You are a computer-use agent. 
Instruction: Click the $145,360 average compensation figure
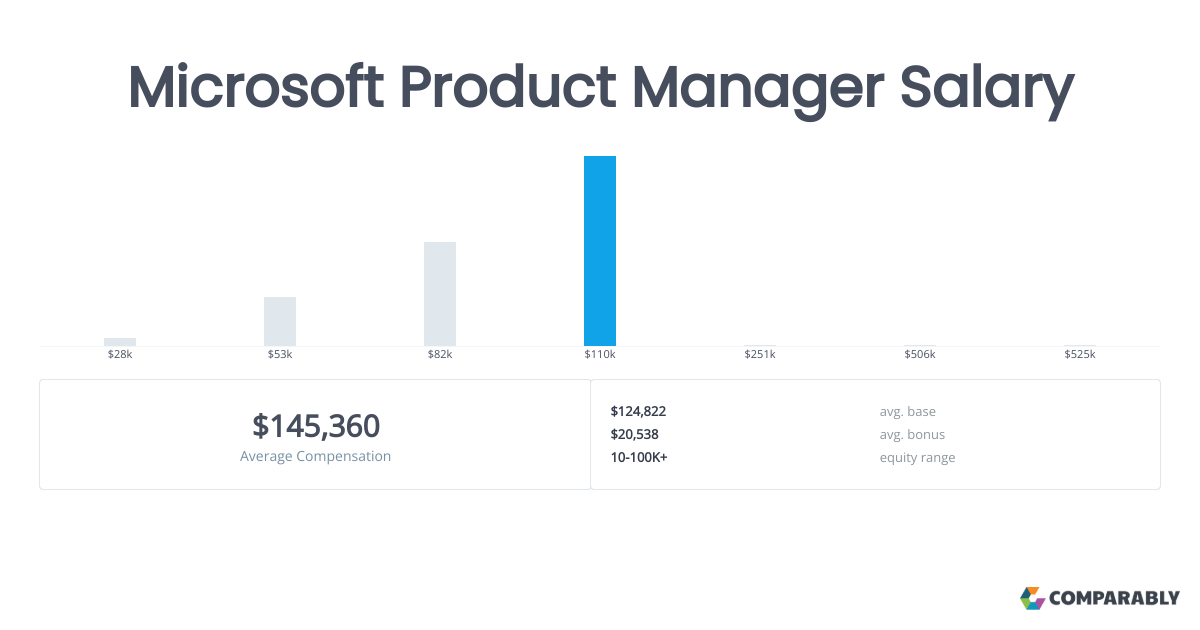coord(316,426)
